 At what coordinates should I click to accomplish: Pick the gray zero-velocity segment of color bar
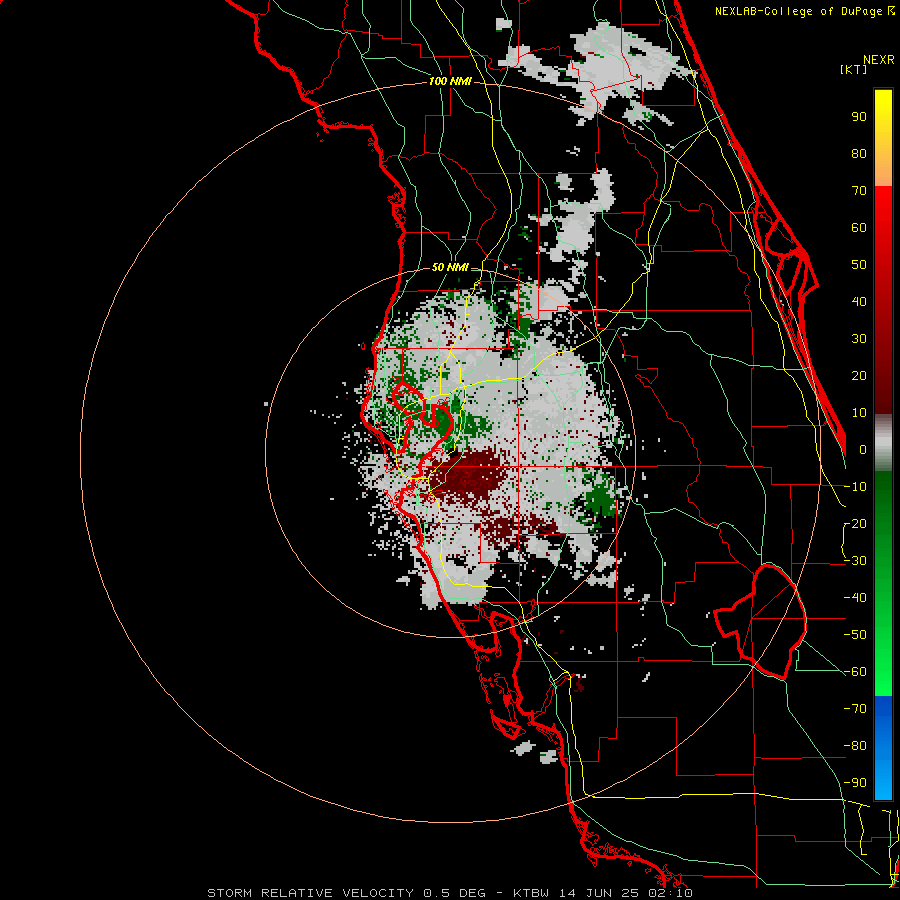click(x=883, y=443)
